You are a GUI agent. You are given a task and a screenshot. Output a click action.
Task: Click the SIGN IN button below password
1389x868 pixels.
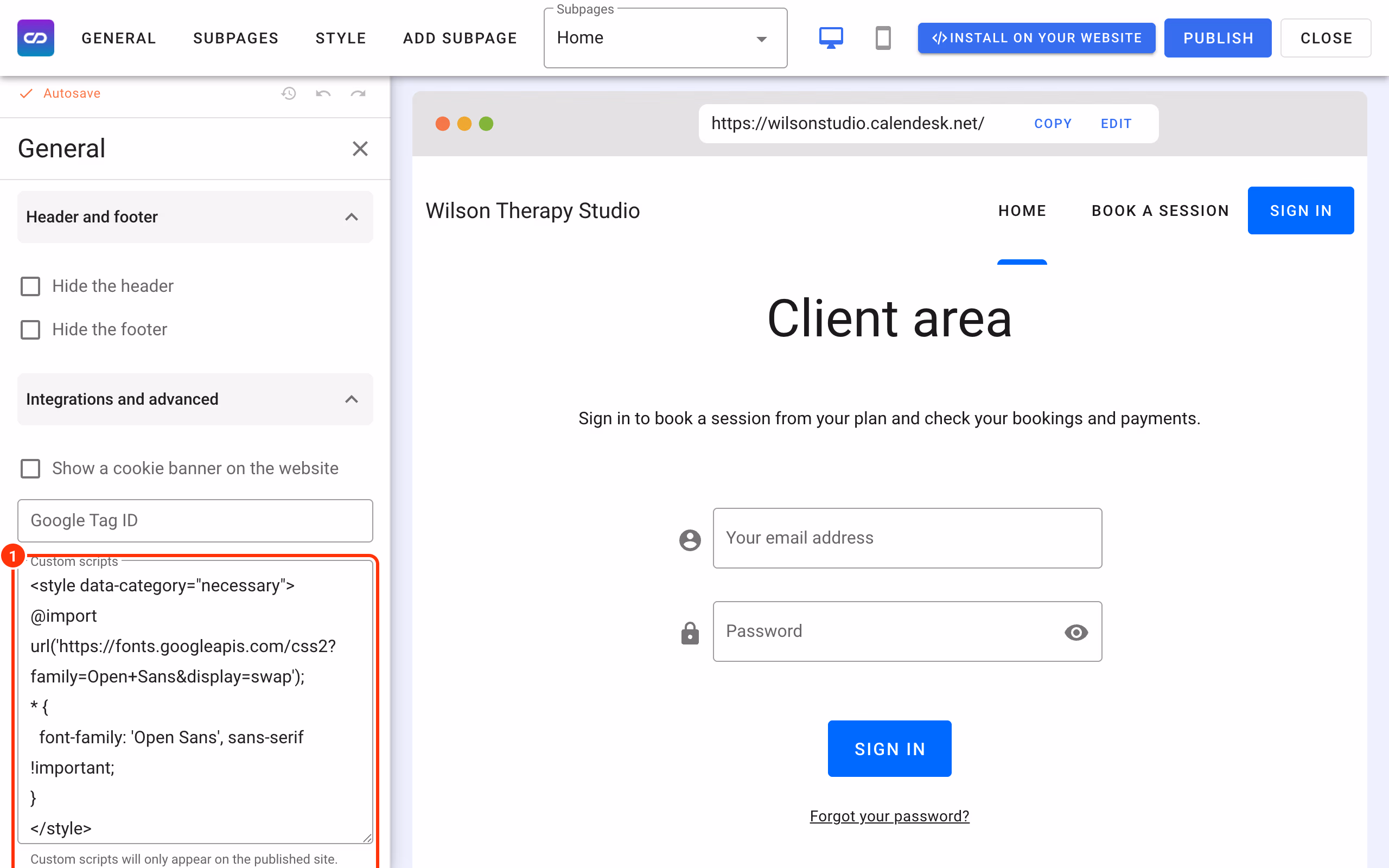pyautogui.click(x=889, y=749)
